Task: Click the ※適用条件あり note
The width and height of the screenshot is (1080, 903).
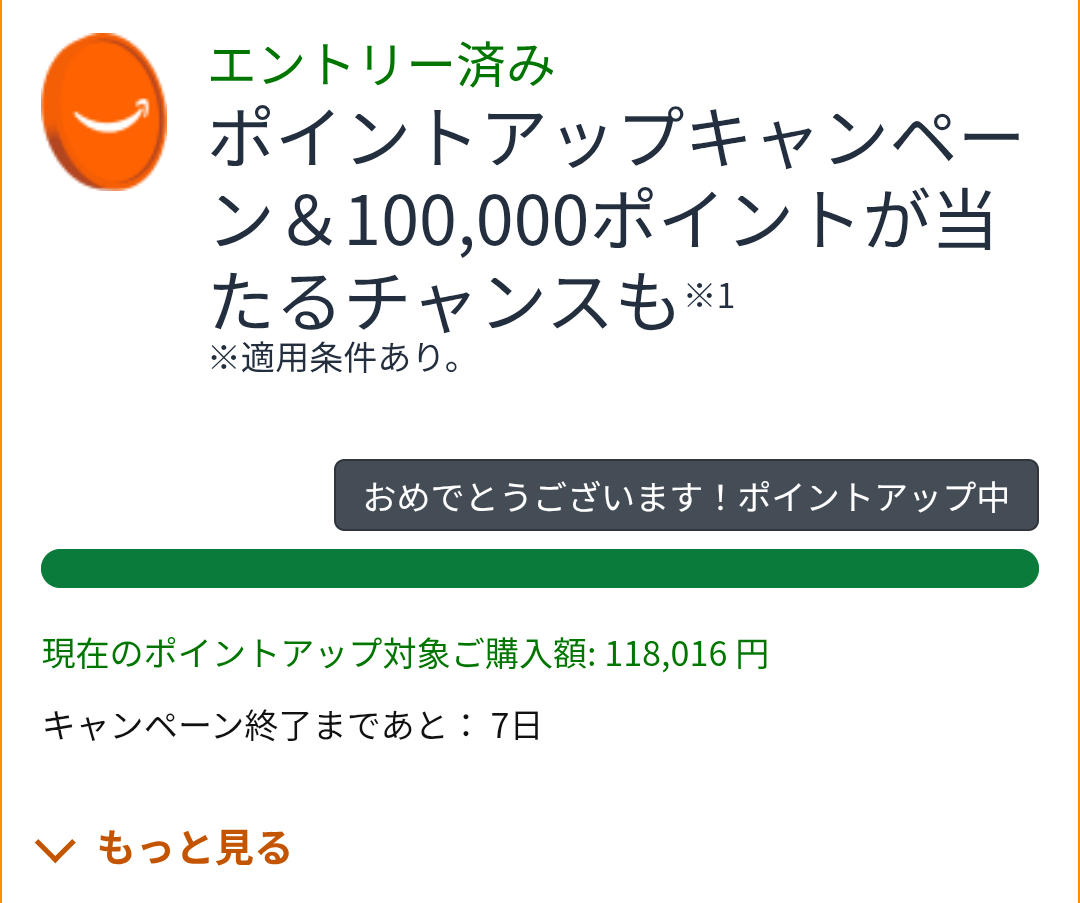Action: (334, 359)
